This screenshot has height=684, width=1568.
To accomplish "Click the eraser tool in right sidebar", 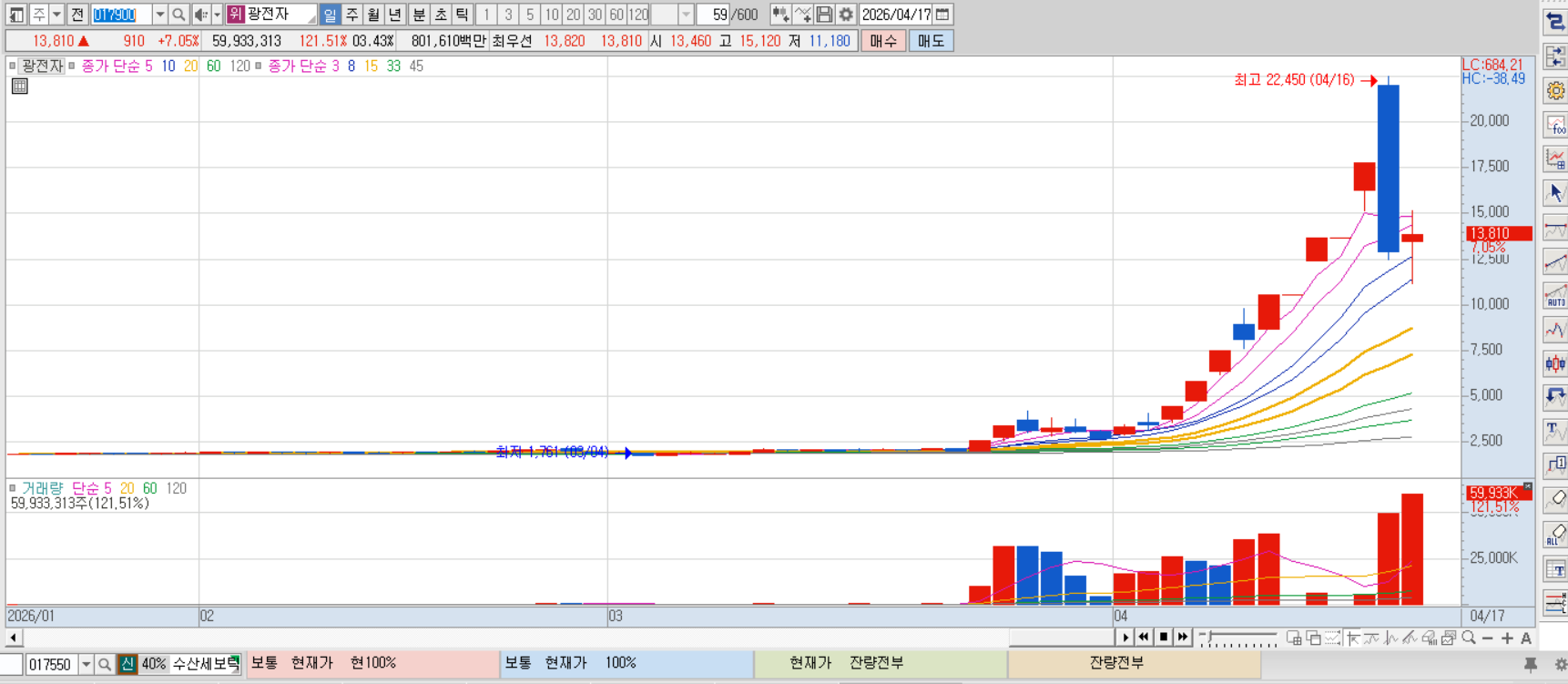I will coord(1555,499).
